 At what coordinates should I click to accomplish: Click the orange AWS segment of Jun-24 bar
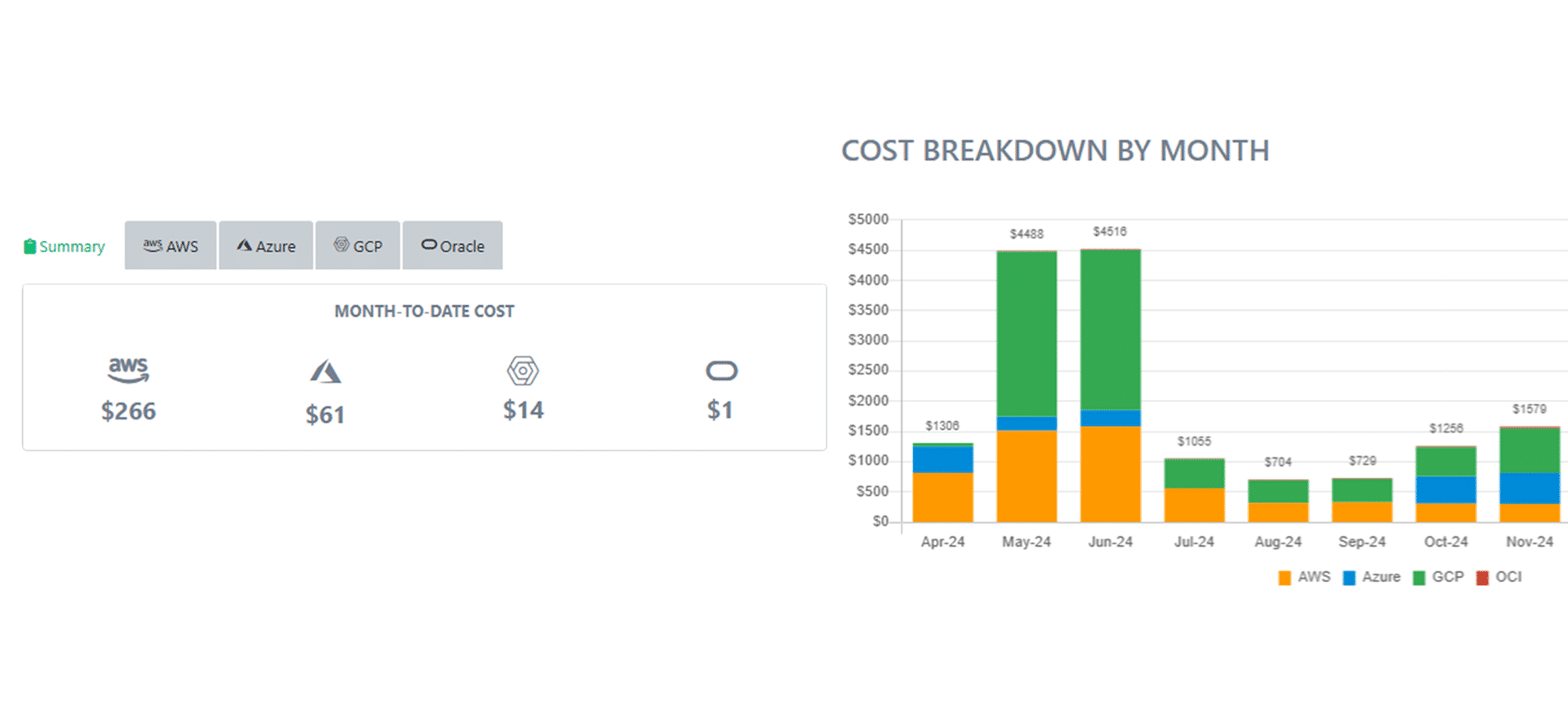(1110, 473)
